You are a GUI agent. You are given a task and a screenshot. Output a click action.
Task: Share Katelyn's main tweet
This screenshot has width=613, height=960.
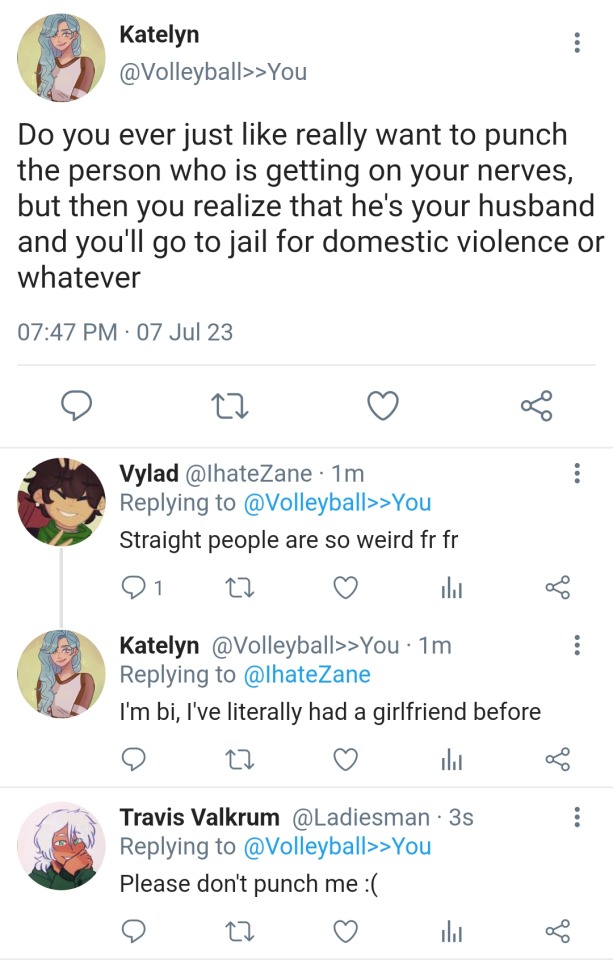pyautogui.click(x=536, y=406)
